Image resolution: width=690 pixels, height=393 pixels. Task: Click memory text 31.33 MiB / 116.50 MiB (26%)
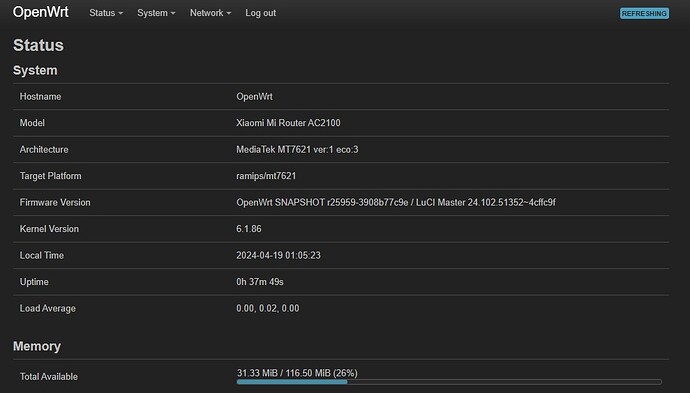(x=297, y=373)
